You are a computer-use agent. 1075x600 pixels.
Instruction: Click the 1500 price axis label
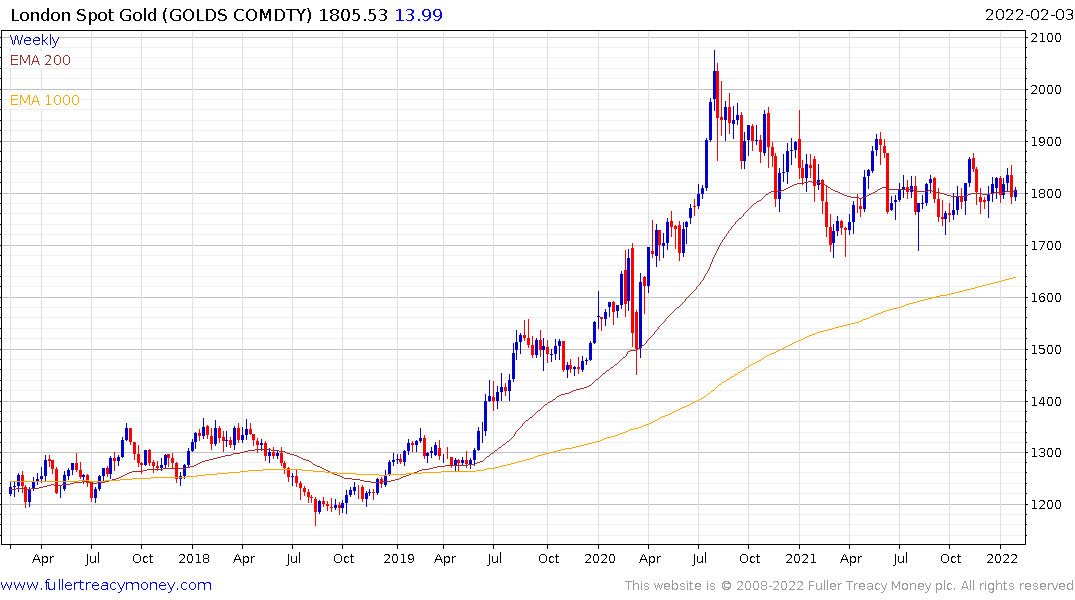pyautogui.click(x=1046, y=350)
